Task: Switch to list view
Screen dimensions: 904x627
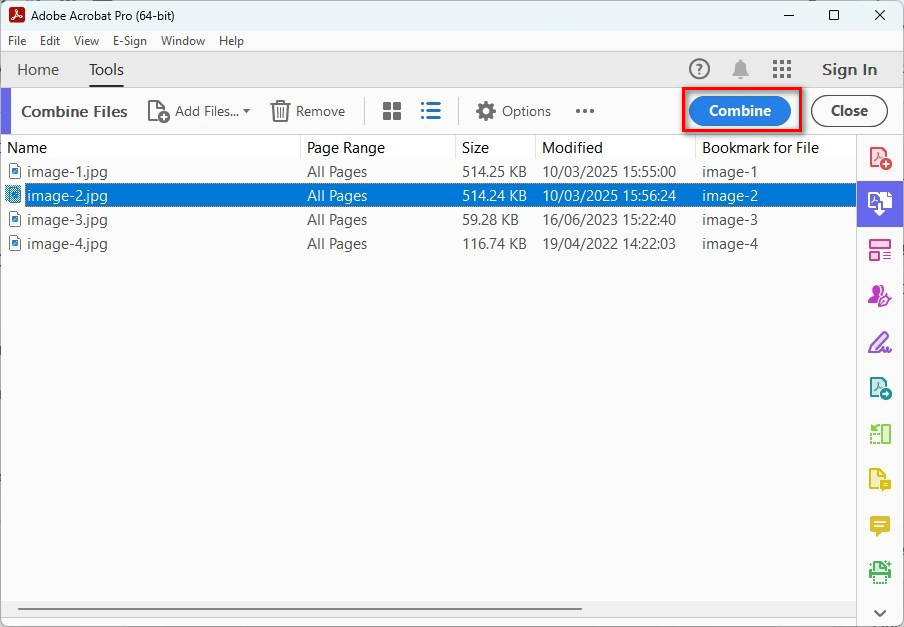Action: tap(431, 111)
